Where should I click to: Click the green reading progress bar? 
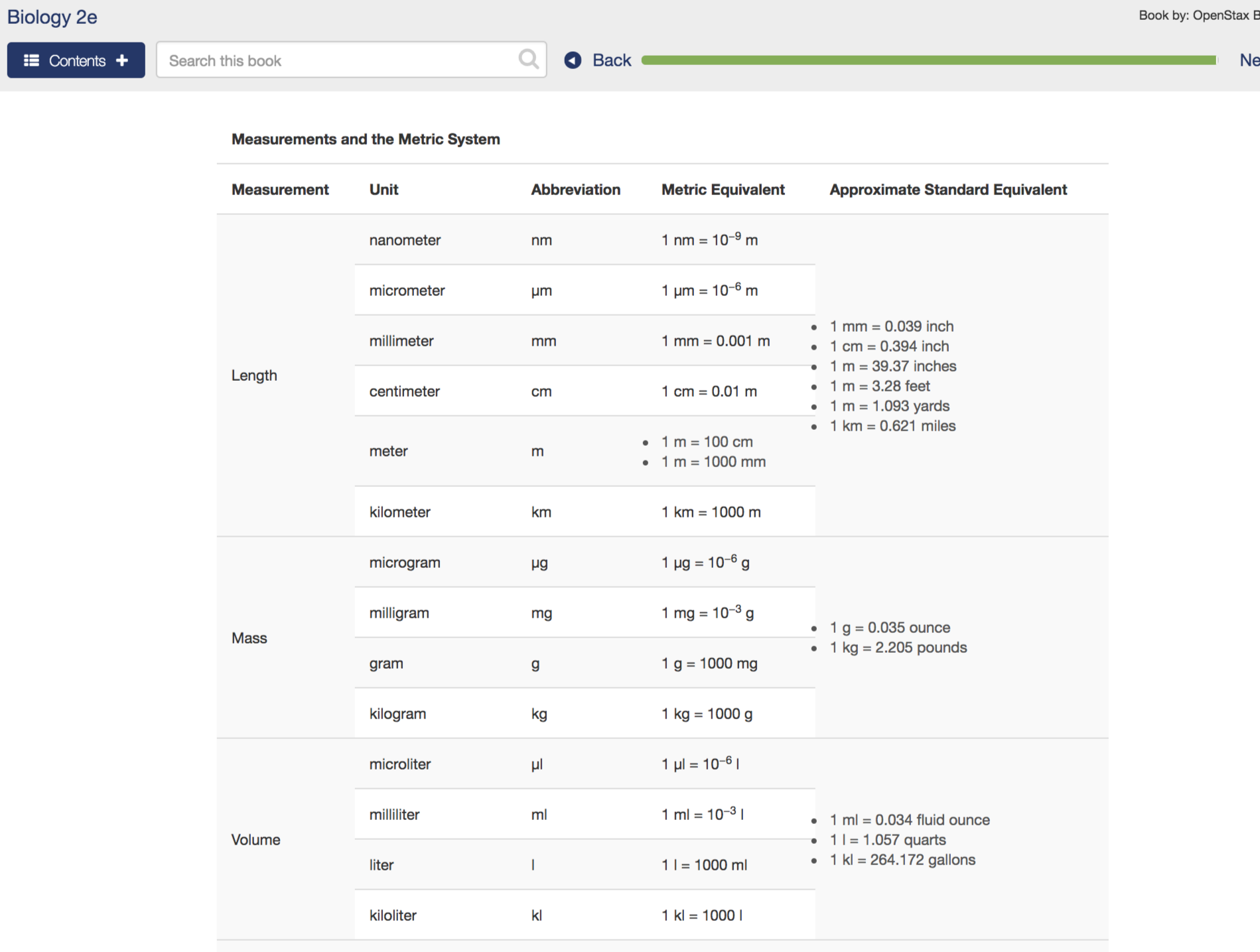coord(929,60)
